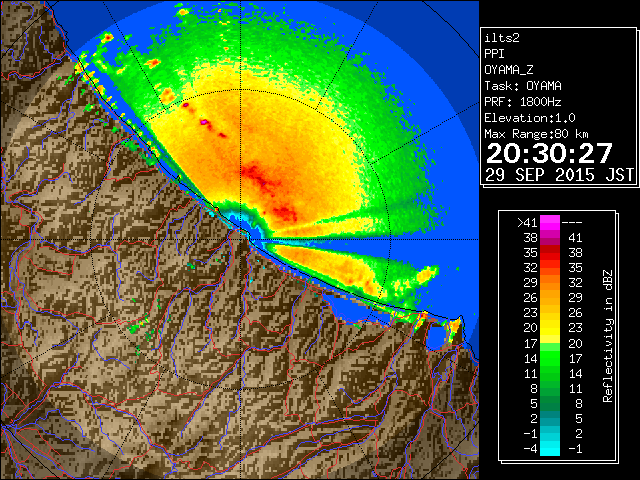Click the green 11 dBZ legend swatch
Image resolution: width=640 pixels, height=480 pixels.
click(550, 373)
